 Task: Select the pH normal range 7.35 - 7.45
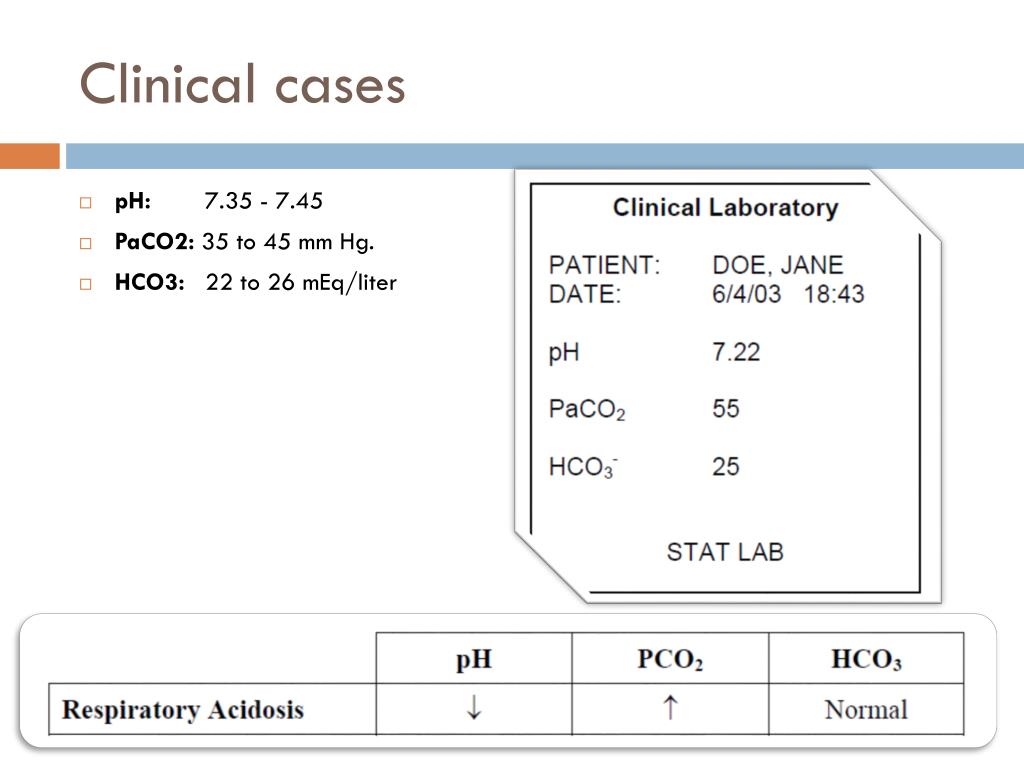click(263, 201)
